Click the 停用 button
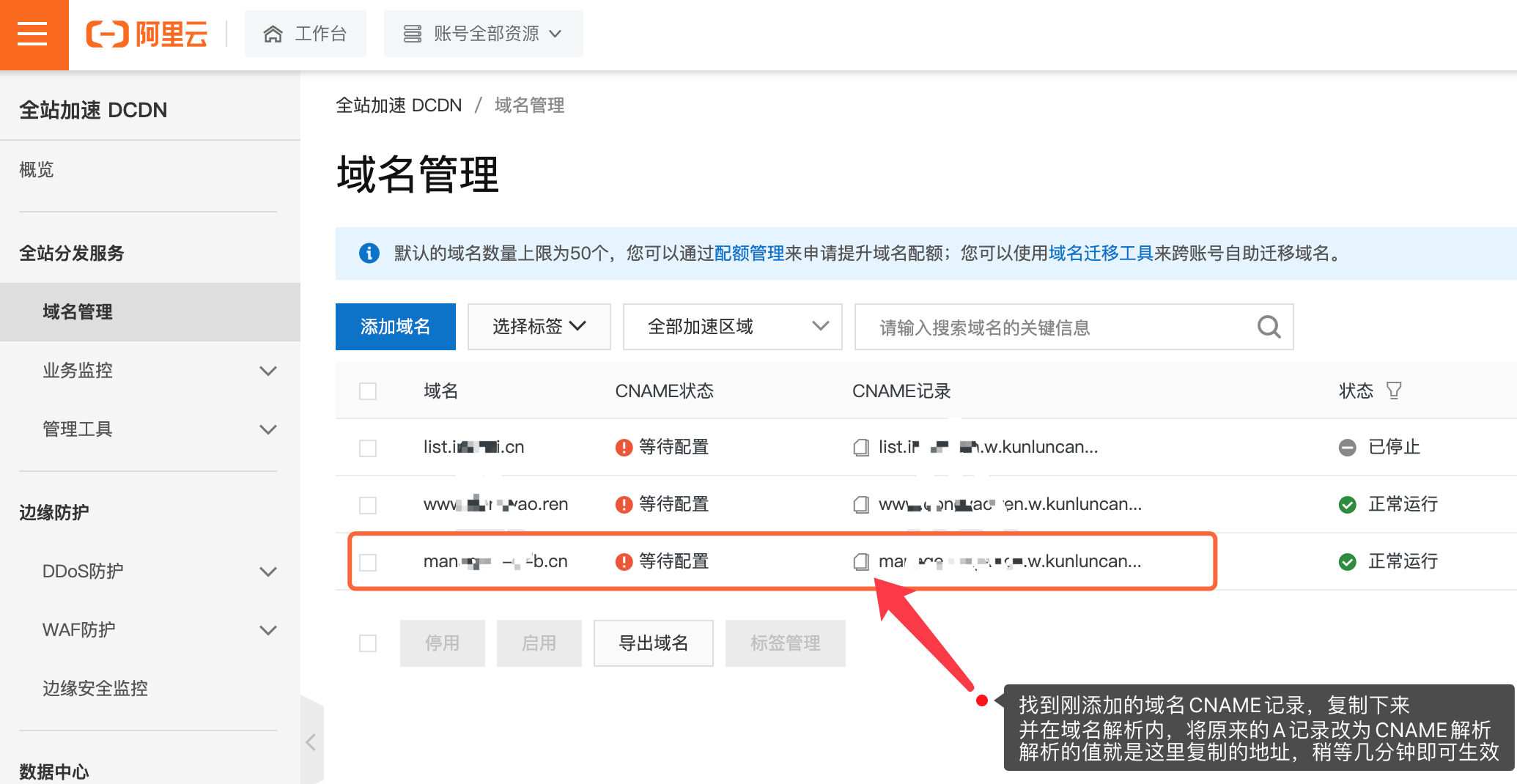 point(443,643)
